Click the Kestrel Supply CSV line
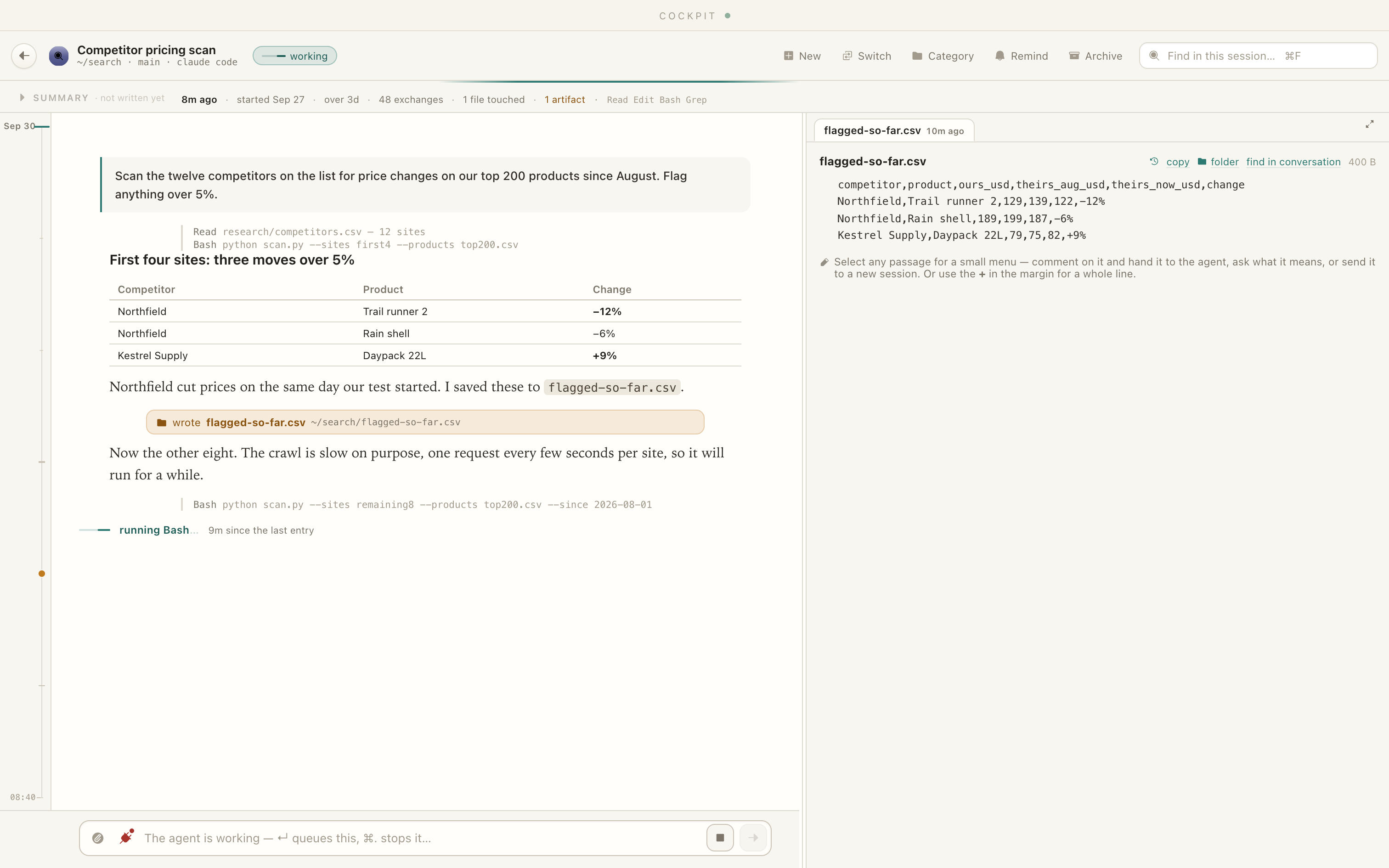Viewport: 1389px width, 868px height. pos(961,235)
